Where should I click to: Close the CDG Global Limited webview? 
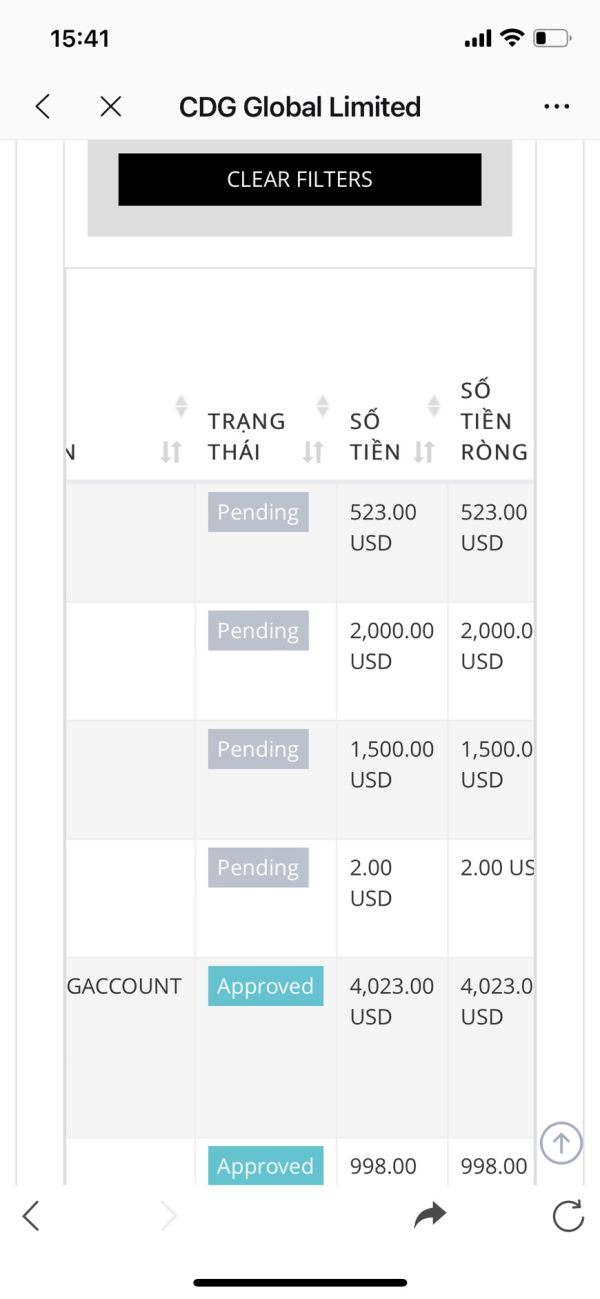coord(111,107)
